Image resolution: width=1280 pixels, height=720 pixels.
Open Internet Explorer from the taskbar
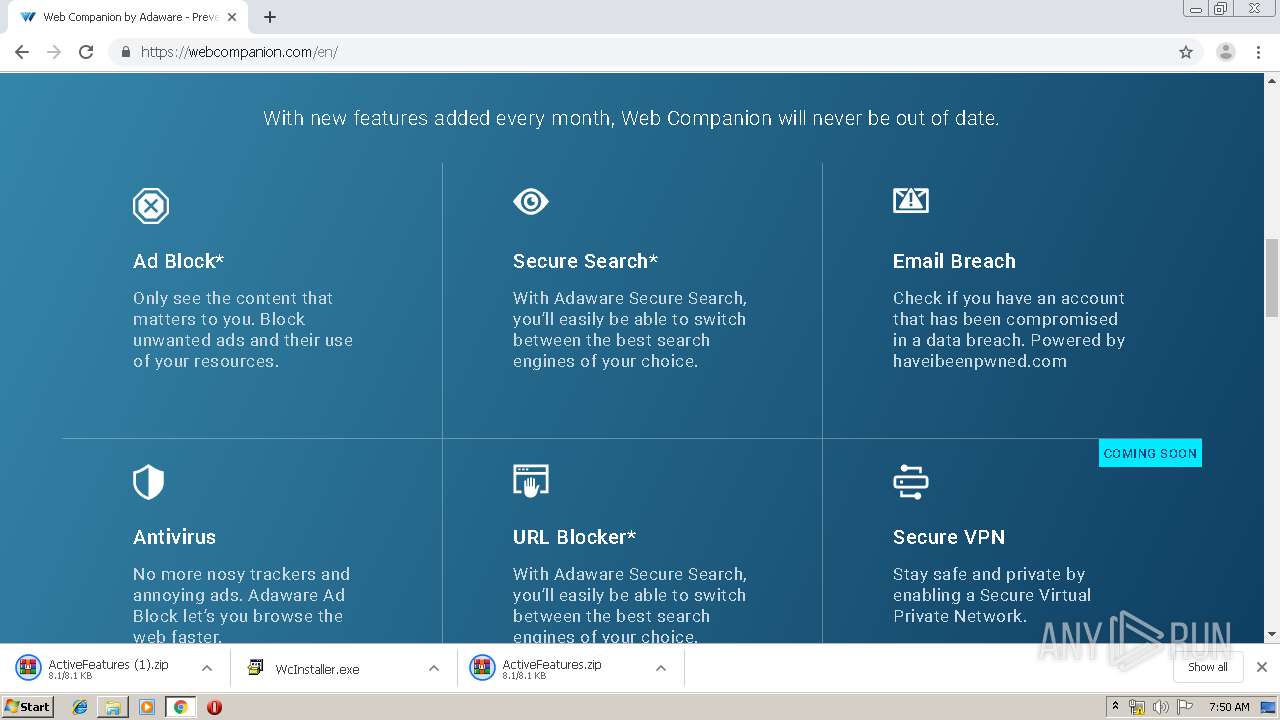[x=80, y=707]
